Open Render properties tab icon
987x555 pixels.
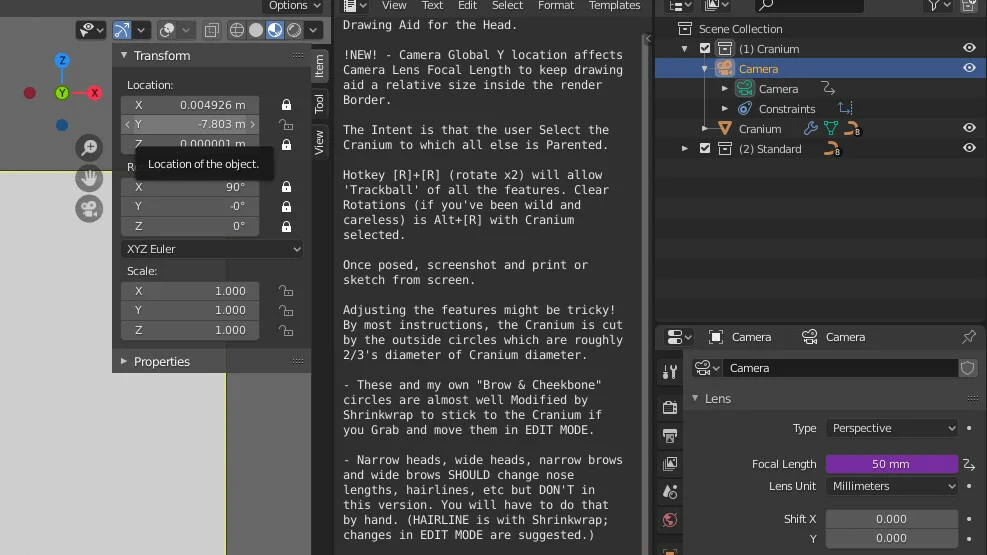coord(670,407)
